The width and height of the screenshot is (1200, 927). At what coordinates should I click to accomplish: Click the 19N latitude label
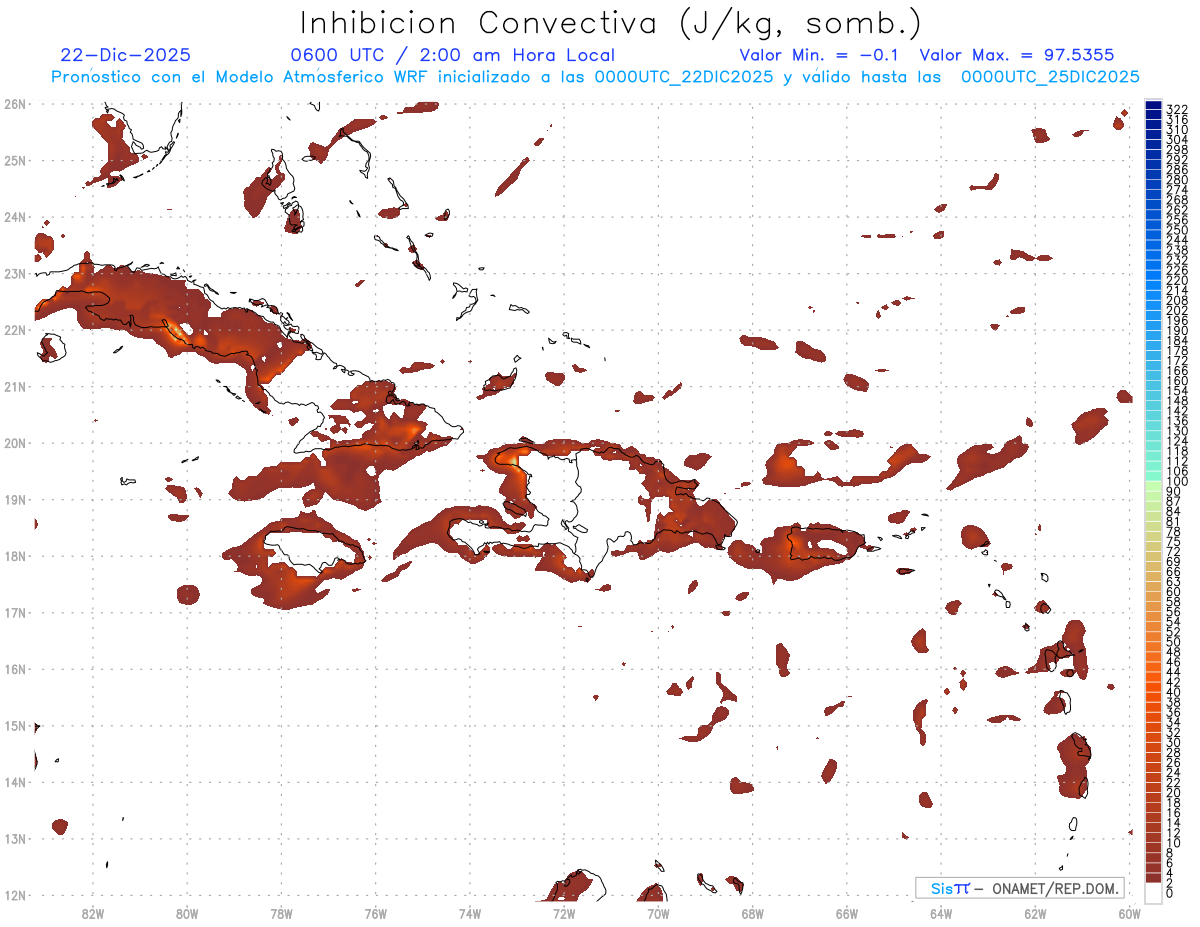[14, 499]
